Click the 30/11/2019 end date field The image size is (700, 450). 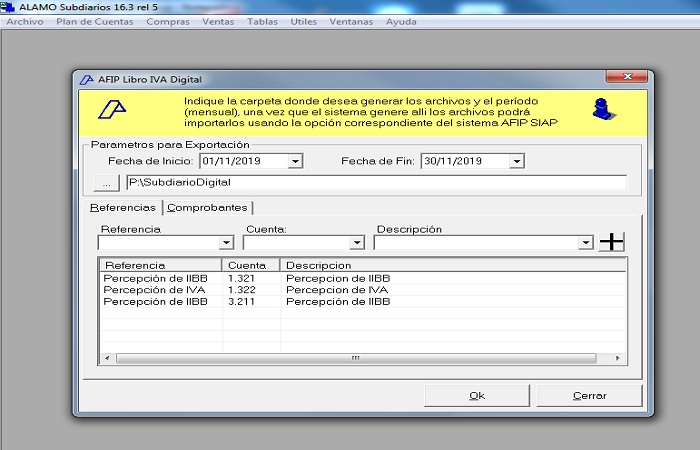click(x=465, y=161)
